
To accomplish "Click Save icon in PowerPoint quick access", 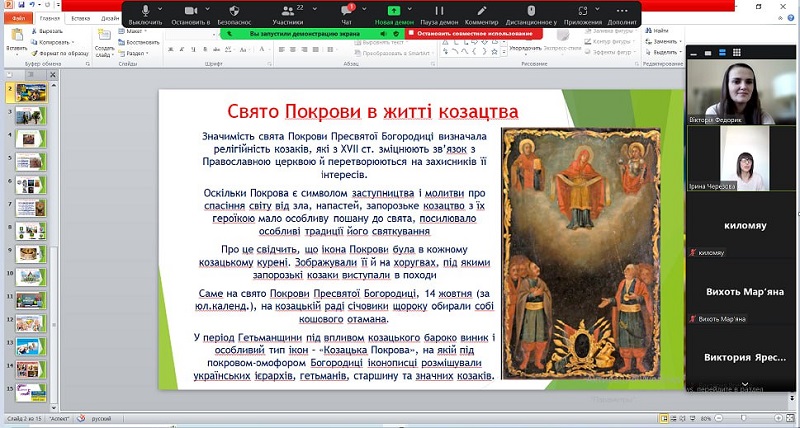I will point(21,5).
